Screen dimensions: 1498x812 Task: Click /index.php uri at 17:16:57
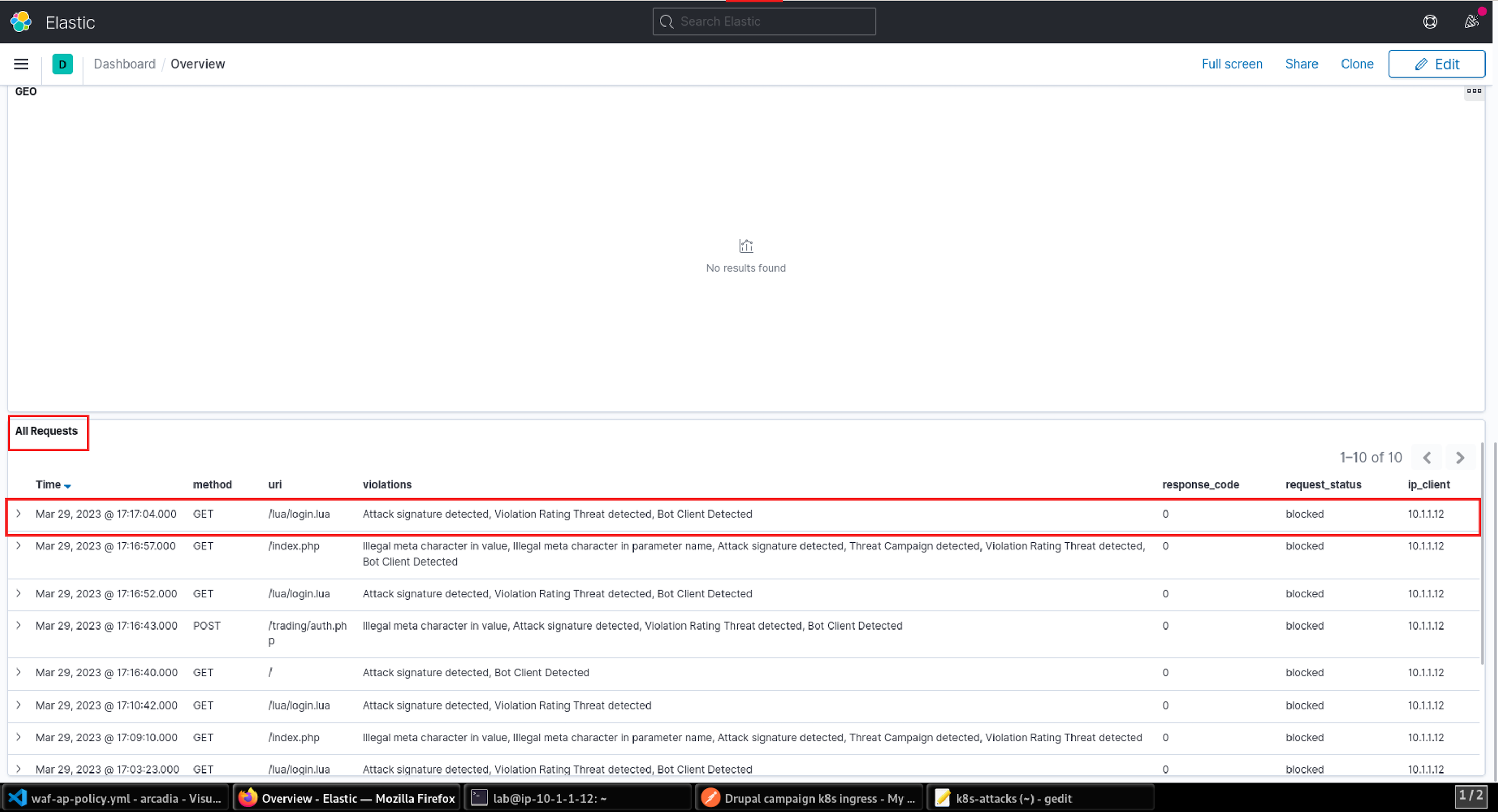click(x=294, y=546)
